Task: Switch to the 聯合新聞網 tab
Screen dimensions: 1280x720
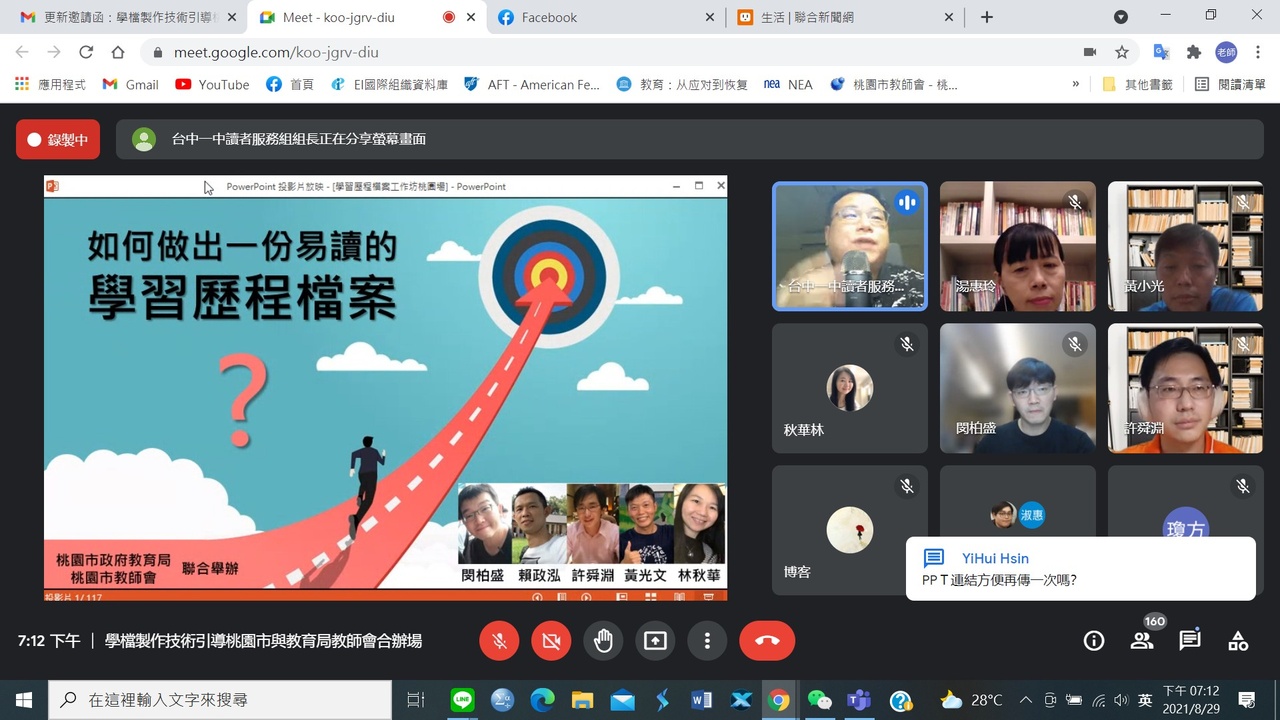Action: 844,17
